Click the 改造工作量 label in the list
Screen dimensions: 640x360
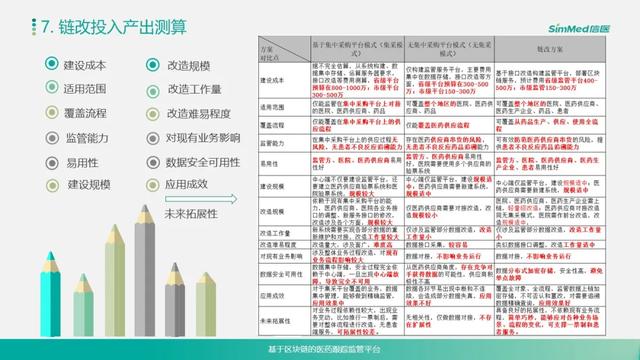[195, 89]
